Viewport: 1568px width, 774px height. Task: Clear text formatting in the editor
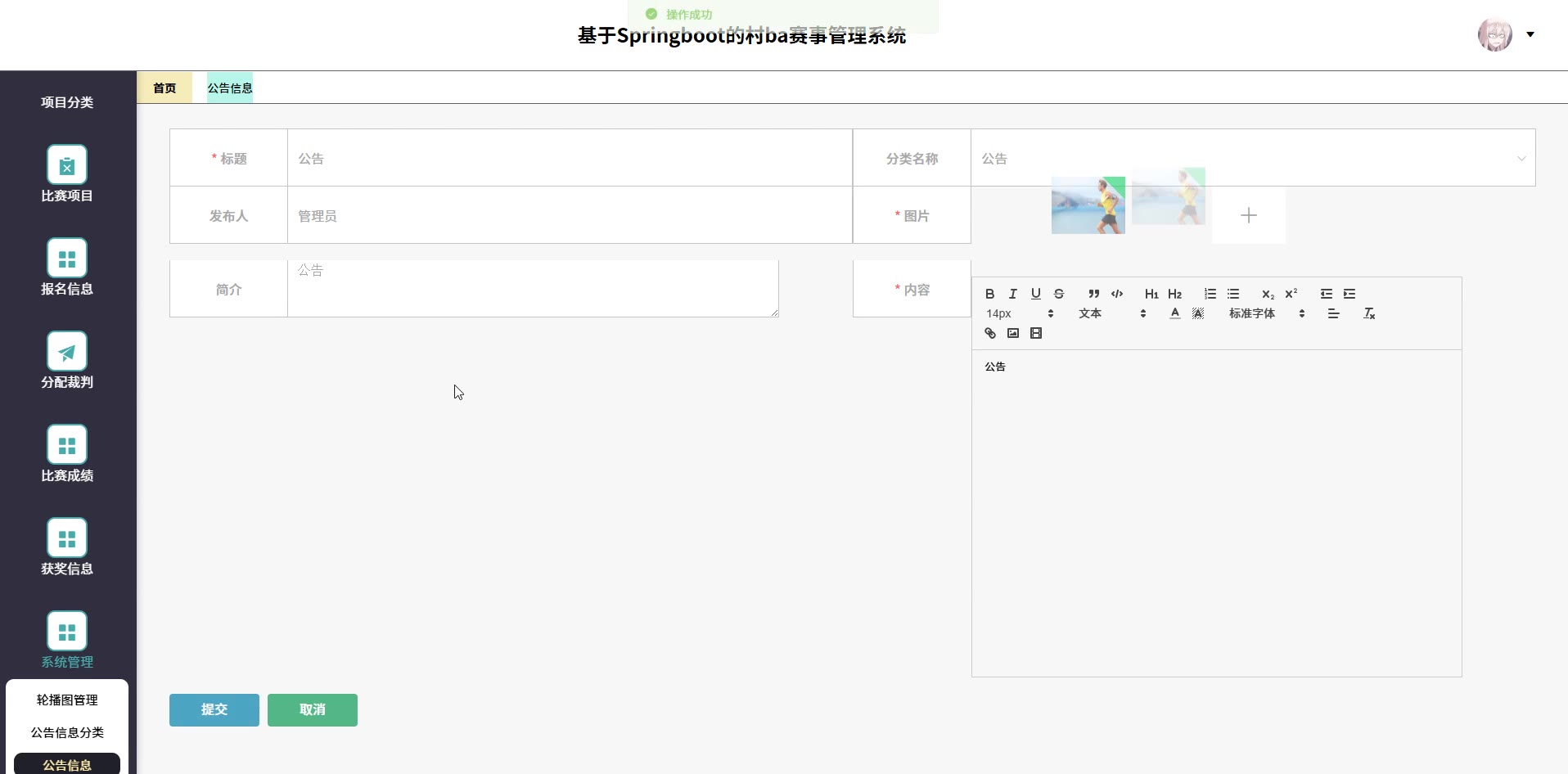(1368, 313)
